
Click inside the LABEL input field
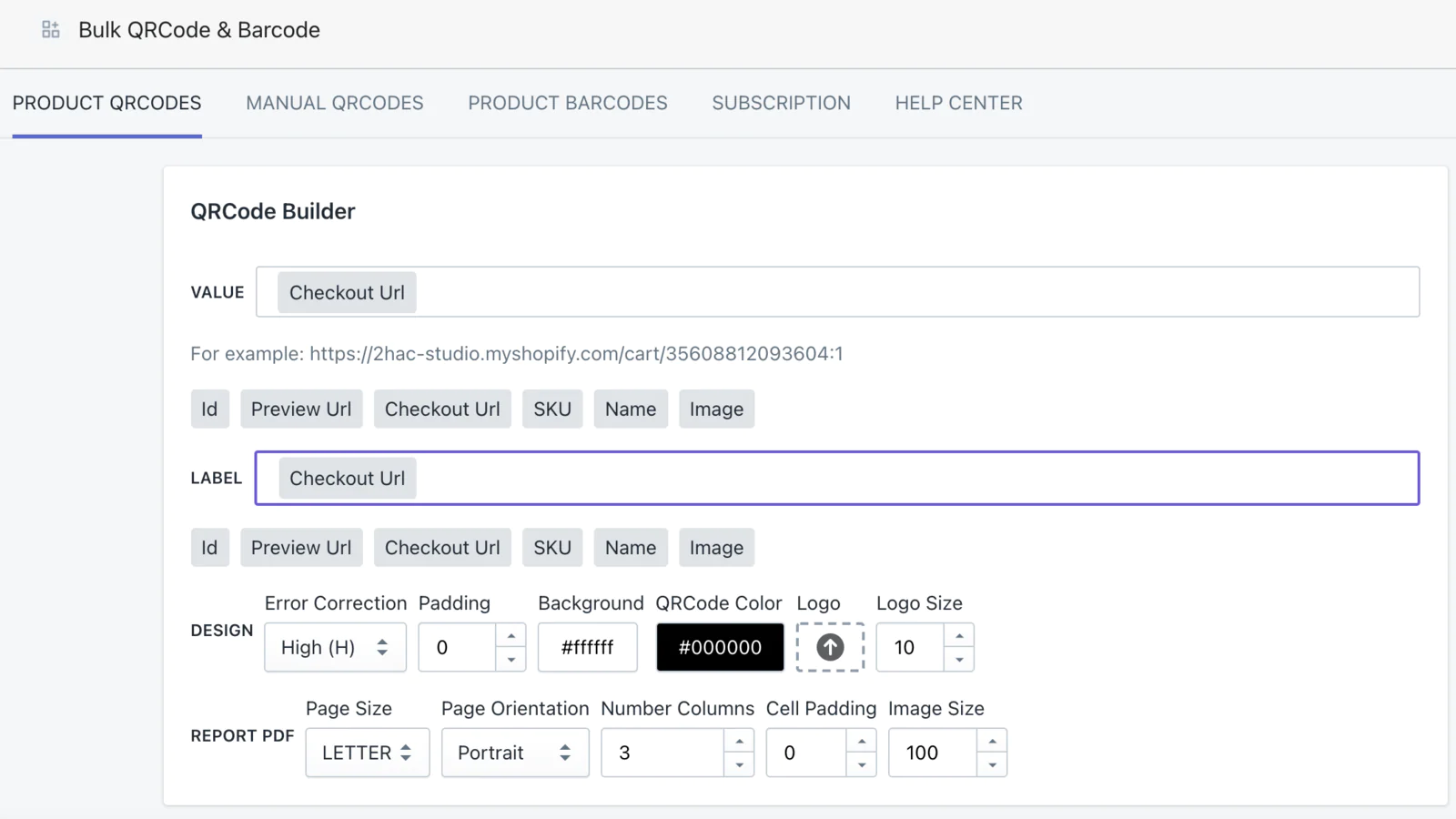(837, 478)
